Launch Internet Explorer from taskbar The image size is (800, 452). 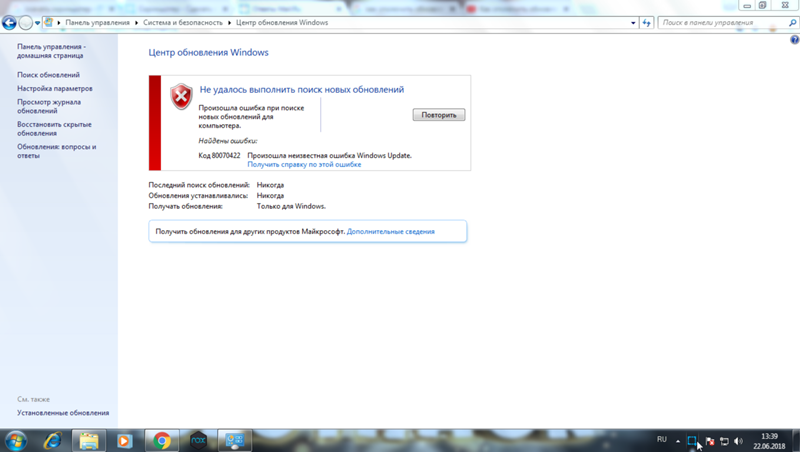[x=52, y=440]
